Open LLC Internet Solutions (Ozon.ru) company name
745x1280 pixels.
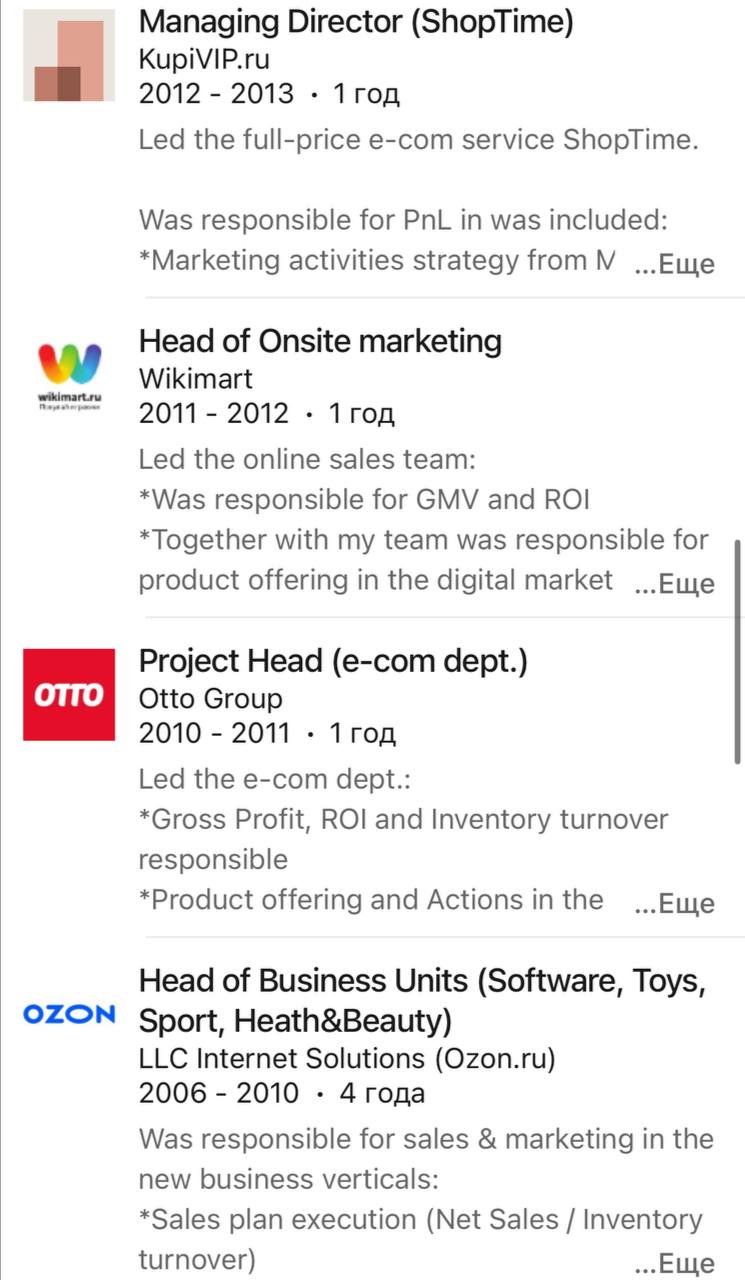click(347, 1058)
